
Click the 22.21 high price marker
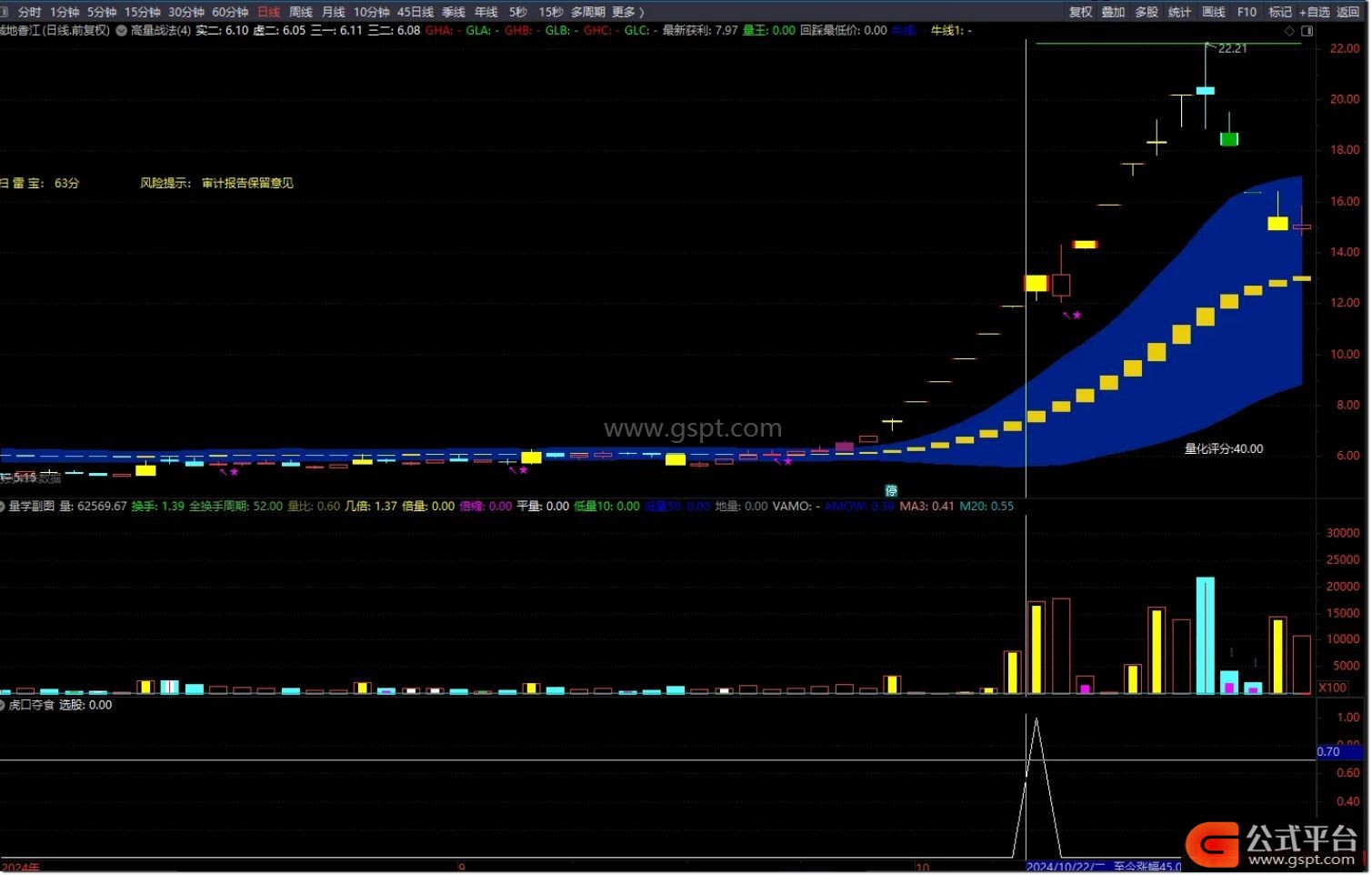1232,48
